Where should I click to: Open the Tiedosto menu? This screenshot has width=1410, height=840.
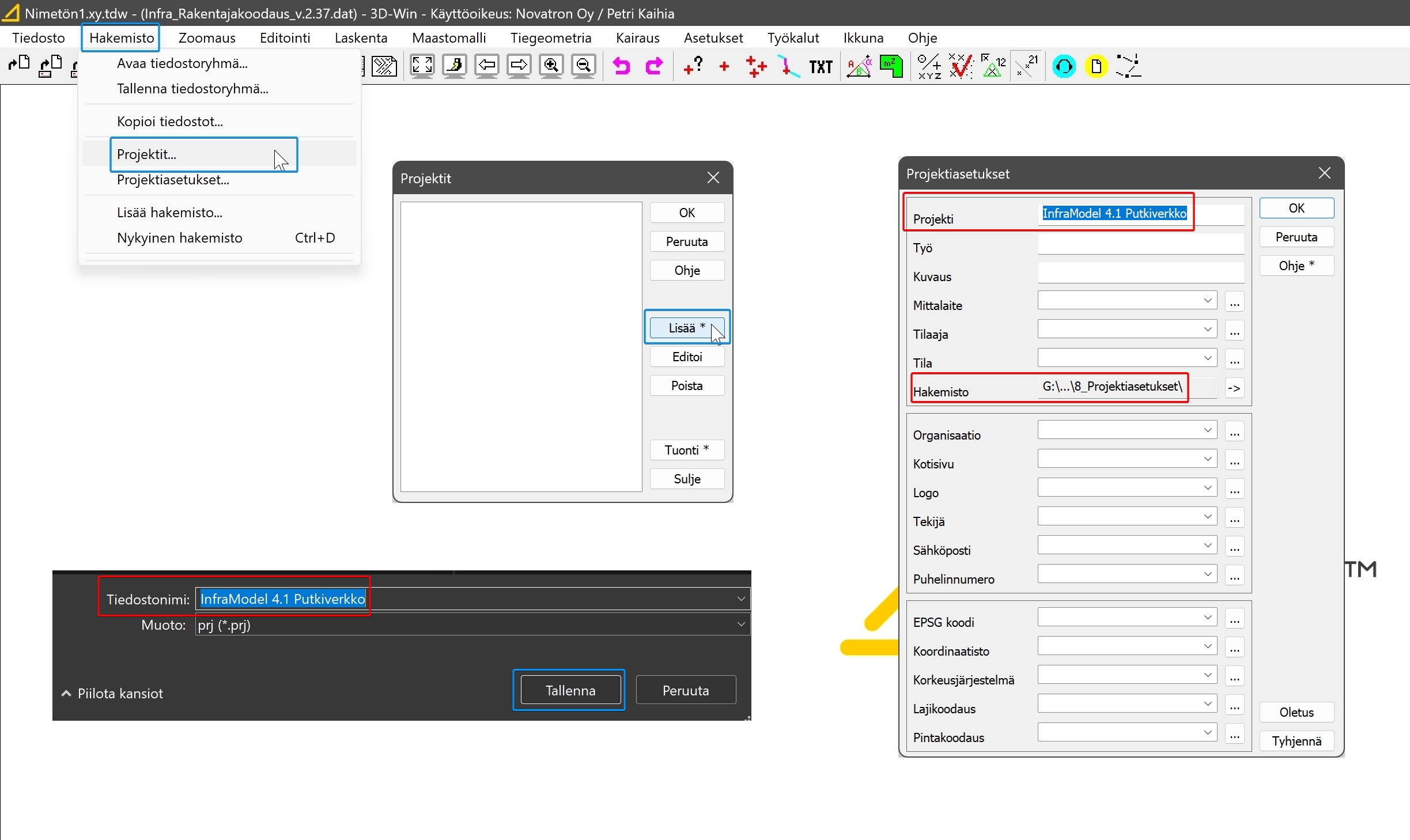click(39, 37)
